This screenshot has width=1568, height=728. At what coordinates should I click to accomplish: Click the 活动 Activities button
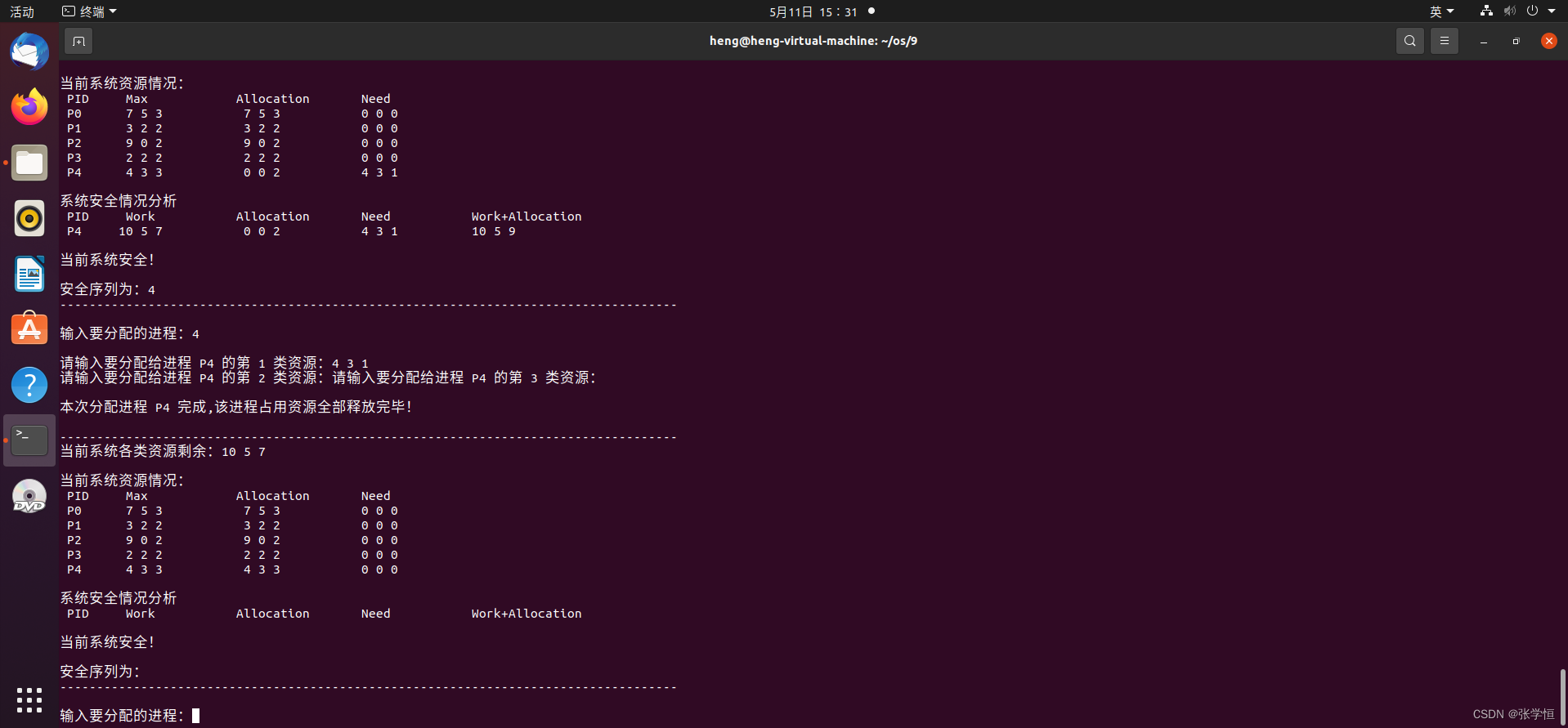22,11
